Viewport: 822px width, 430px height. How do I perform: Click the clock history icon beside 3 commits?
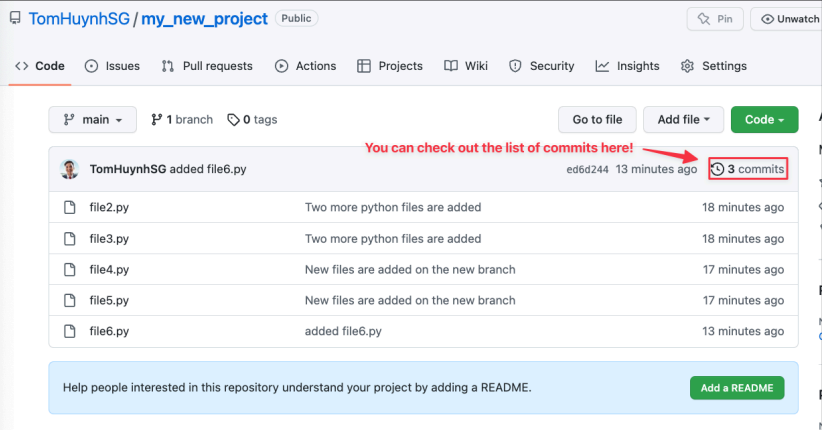tap(718, 169)
